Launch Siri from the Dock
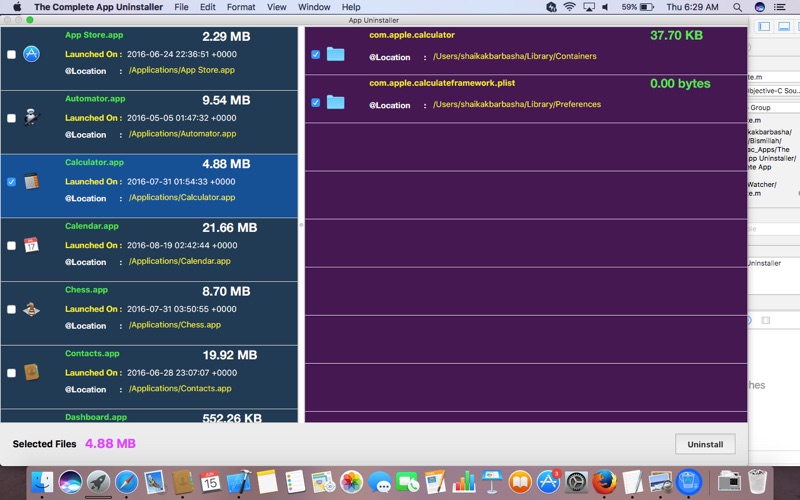This screenshot has width=800, height=500. (70, 482)
